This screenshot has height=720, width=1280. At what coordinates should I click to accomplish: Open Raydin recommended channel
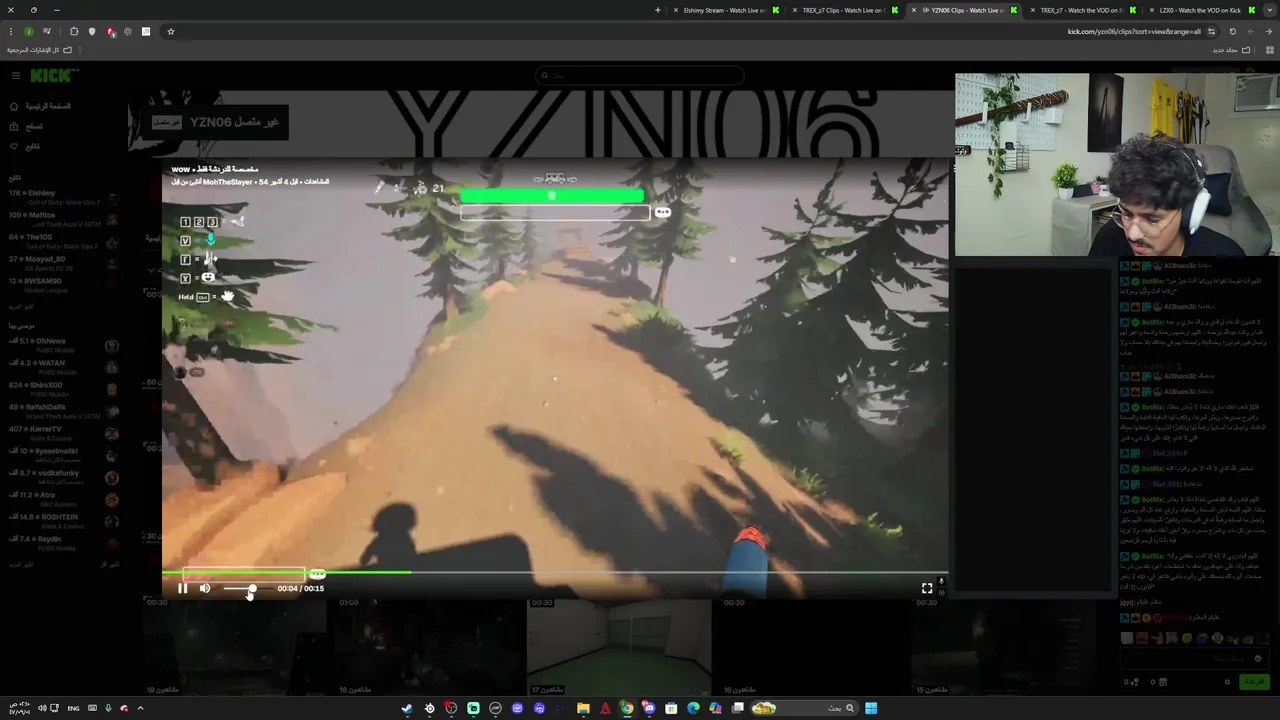pos(62,543)
